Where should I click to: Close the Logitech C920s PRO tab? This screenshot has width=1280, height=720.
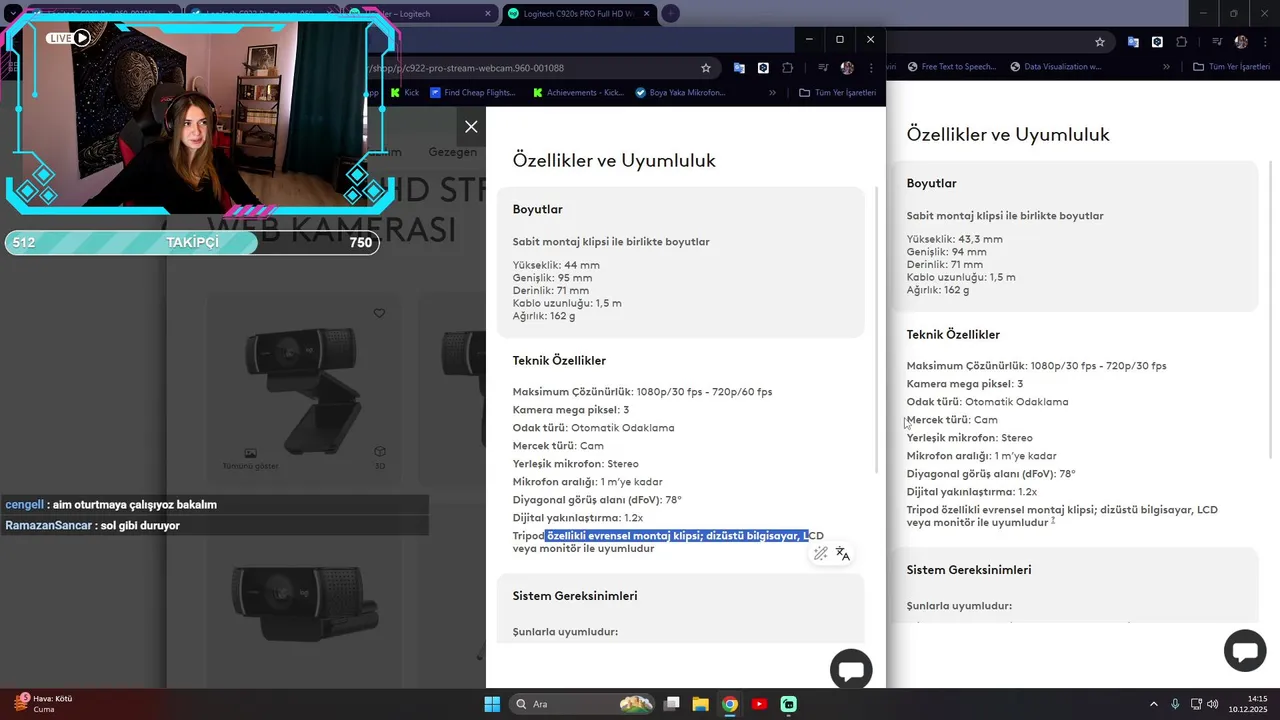(646, 13)
